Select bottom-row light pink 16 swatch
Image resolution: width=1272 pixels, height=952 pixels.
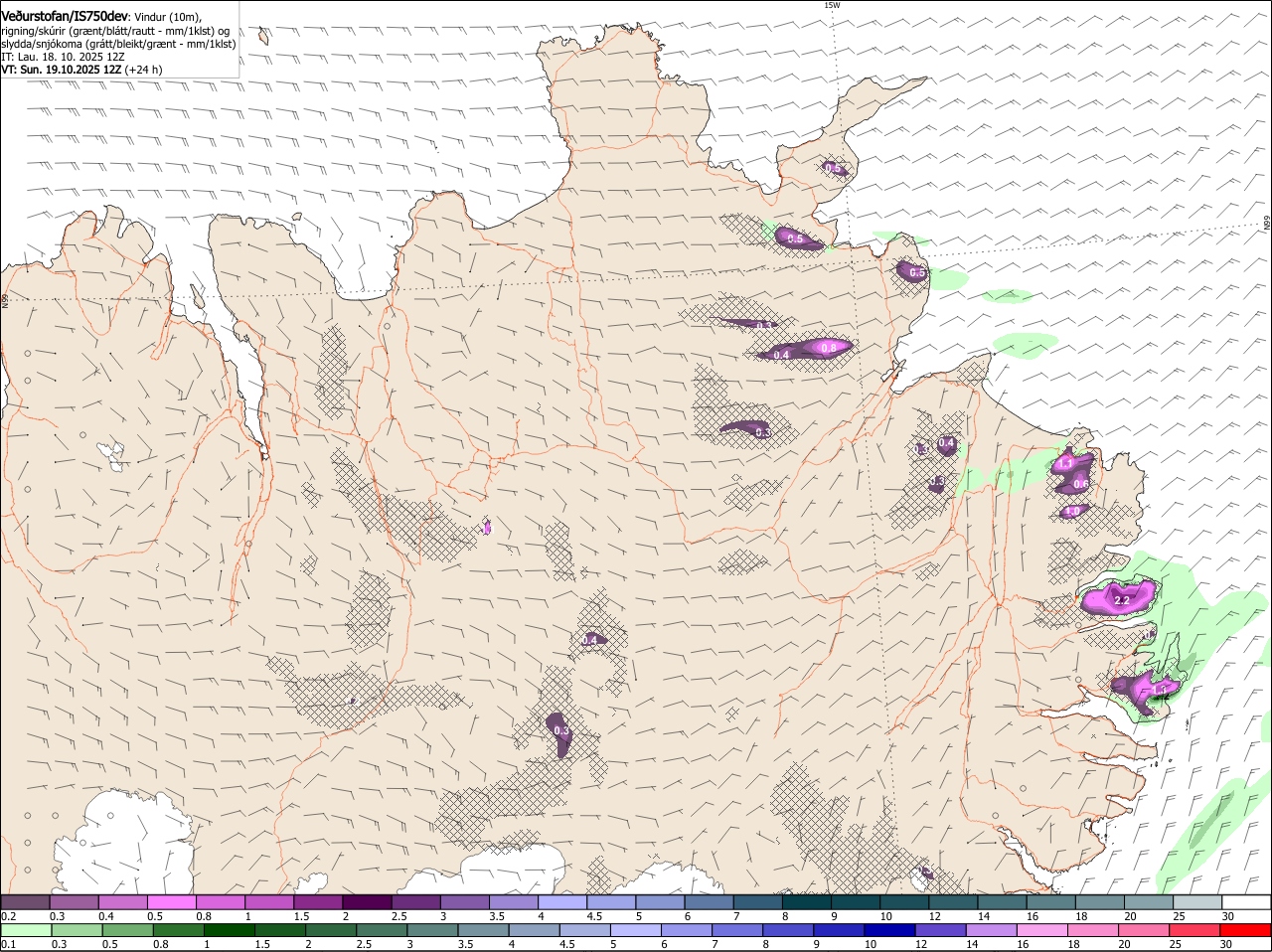click(1041, 930)
